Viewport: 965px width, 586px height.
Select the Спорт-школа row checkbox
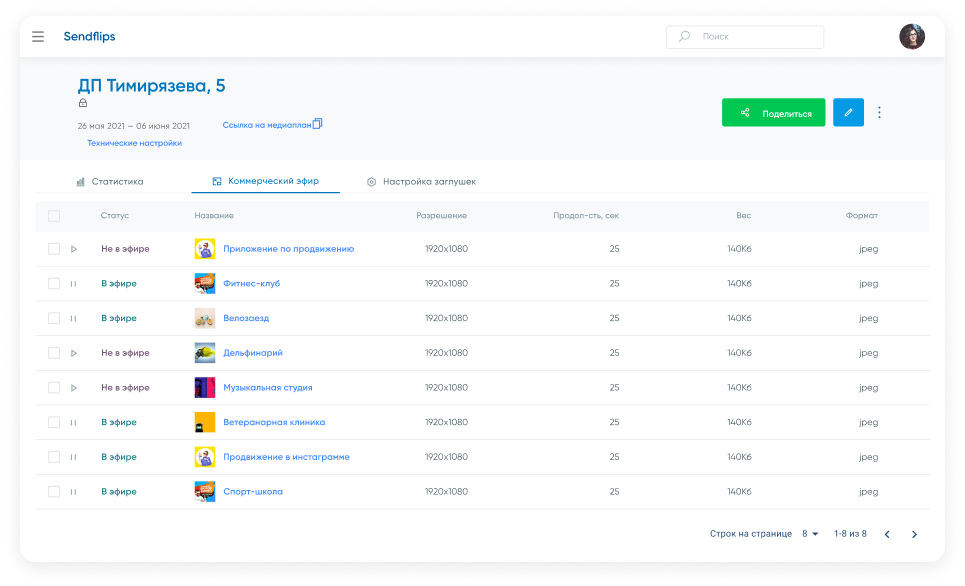pyautogui.click(x=54, y=492)
